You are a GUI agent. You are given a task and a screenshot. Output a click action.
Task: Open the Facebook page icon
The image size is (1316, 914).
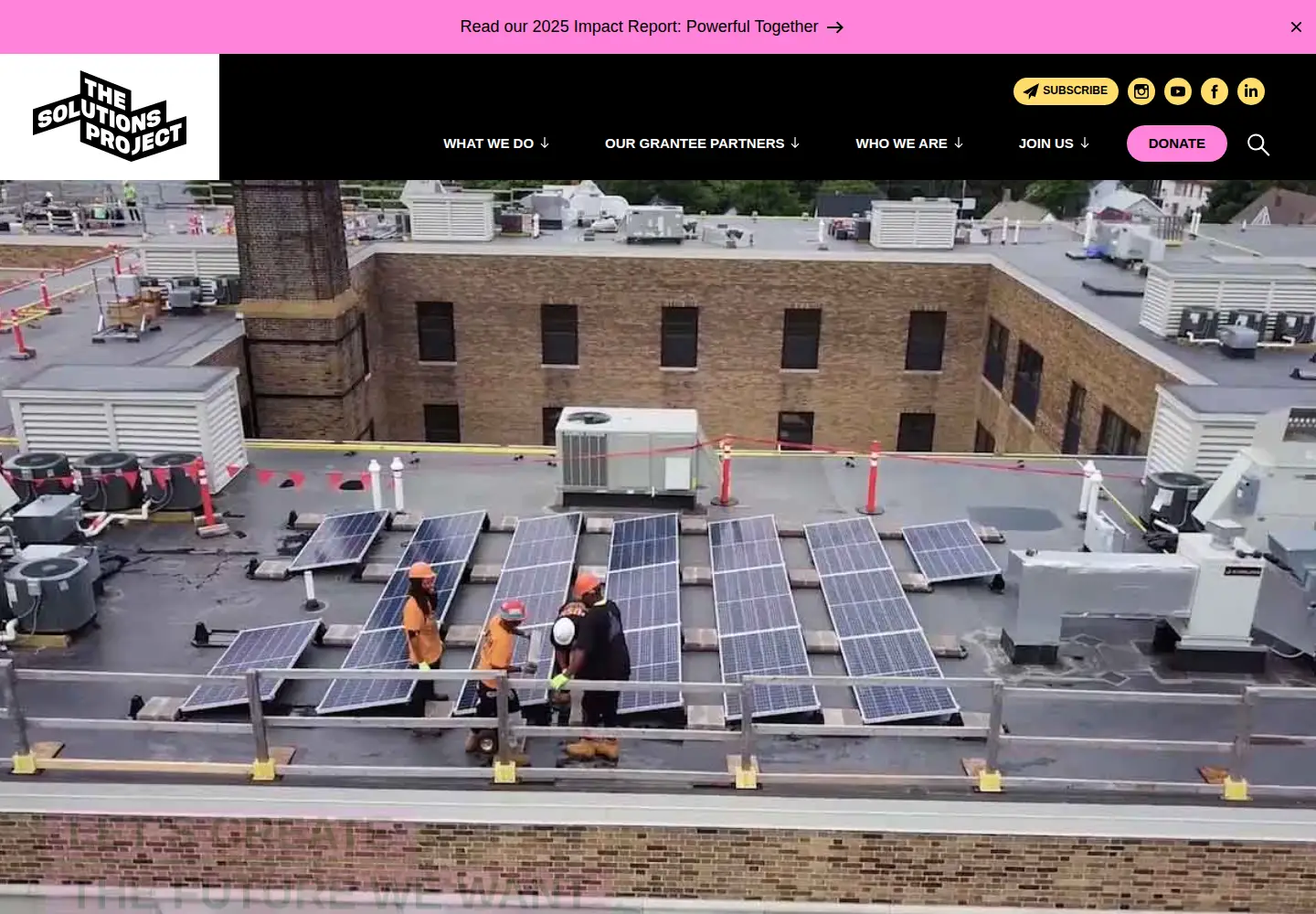(x=1215, y=91)
